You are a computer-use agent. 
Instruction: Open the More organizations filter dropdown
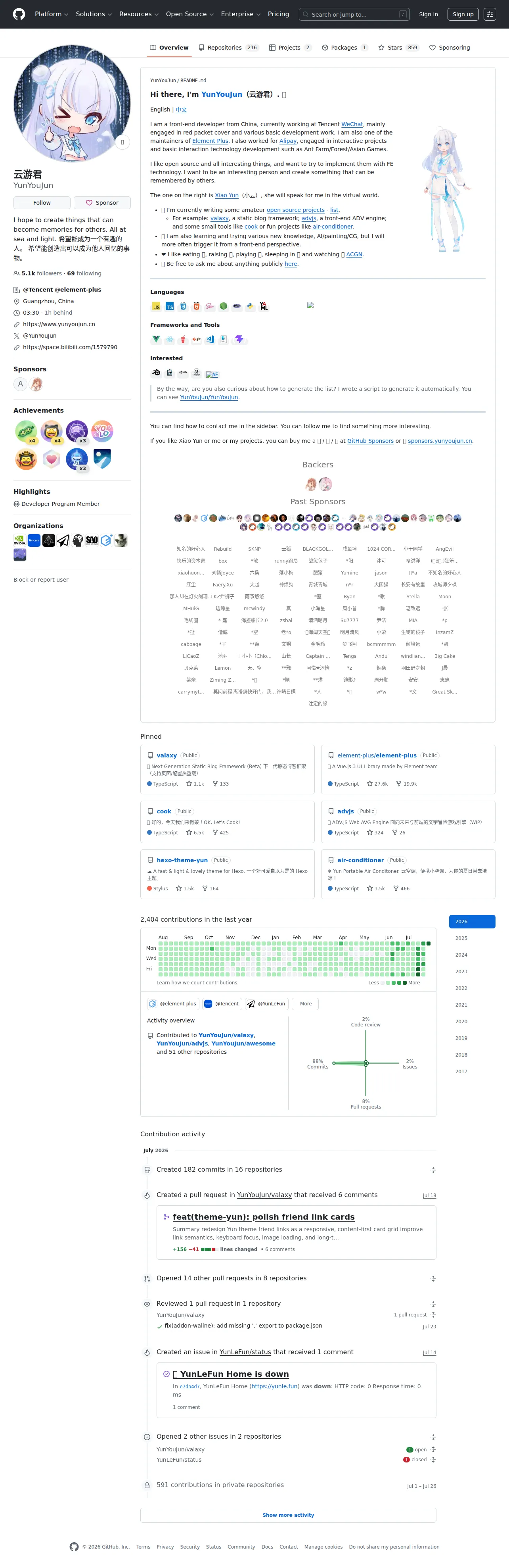306,1004
